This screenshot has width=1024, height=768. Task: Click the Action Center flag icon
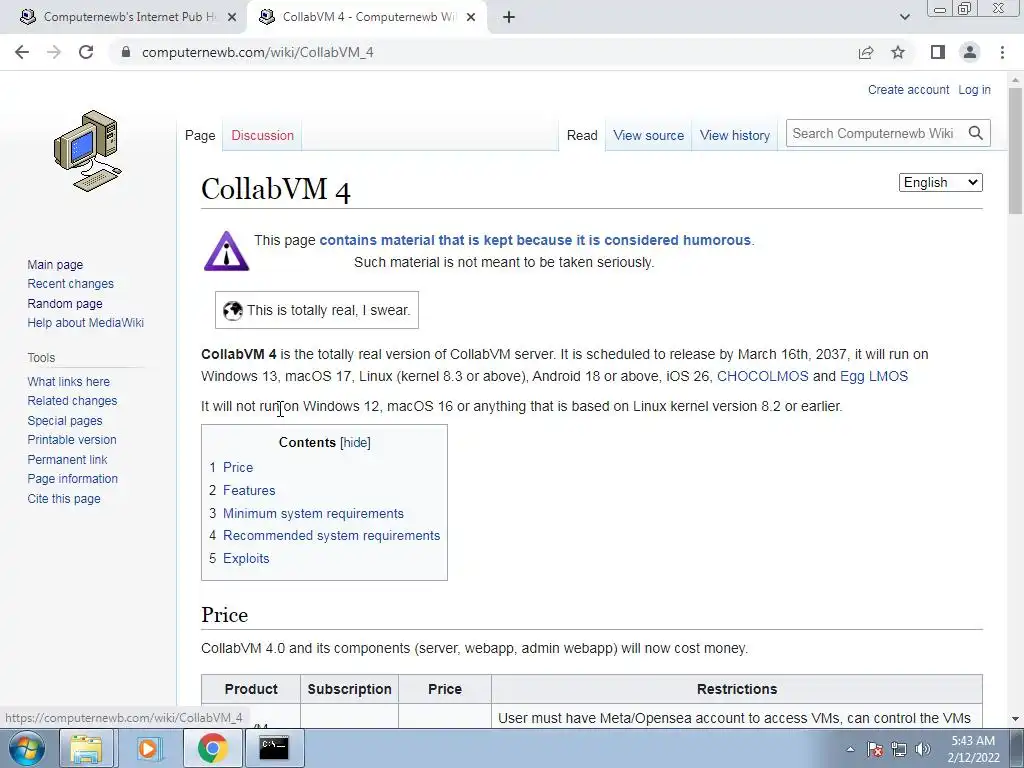point(875,749)
